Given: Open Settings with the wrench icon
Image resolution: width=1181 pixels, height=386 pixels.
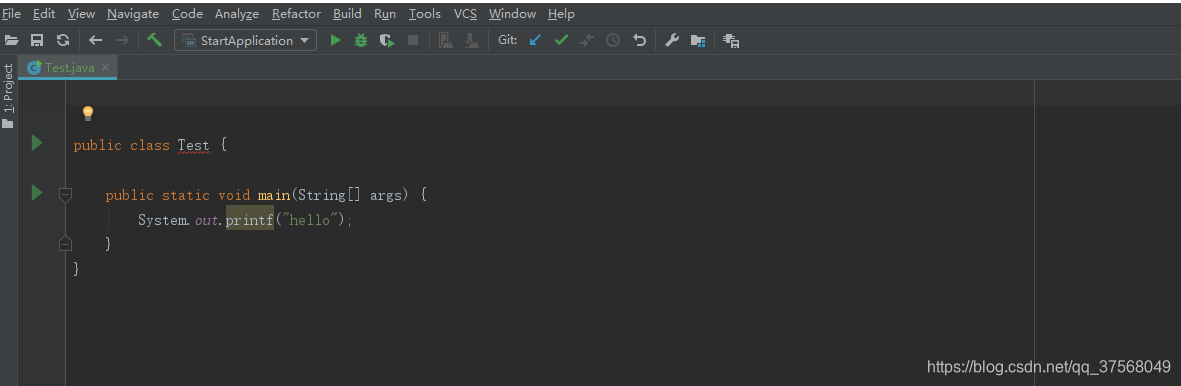Looking at the screenshot, I should pyautogui.click(x=672, y=41).
